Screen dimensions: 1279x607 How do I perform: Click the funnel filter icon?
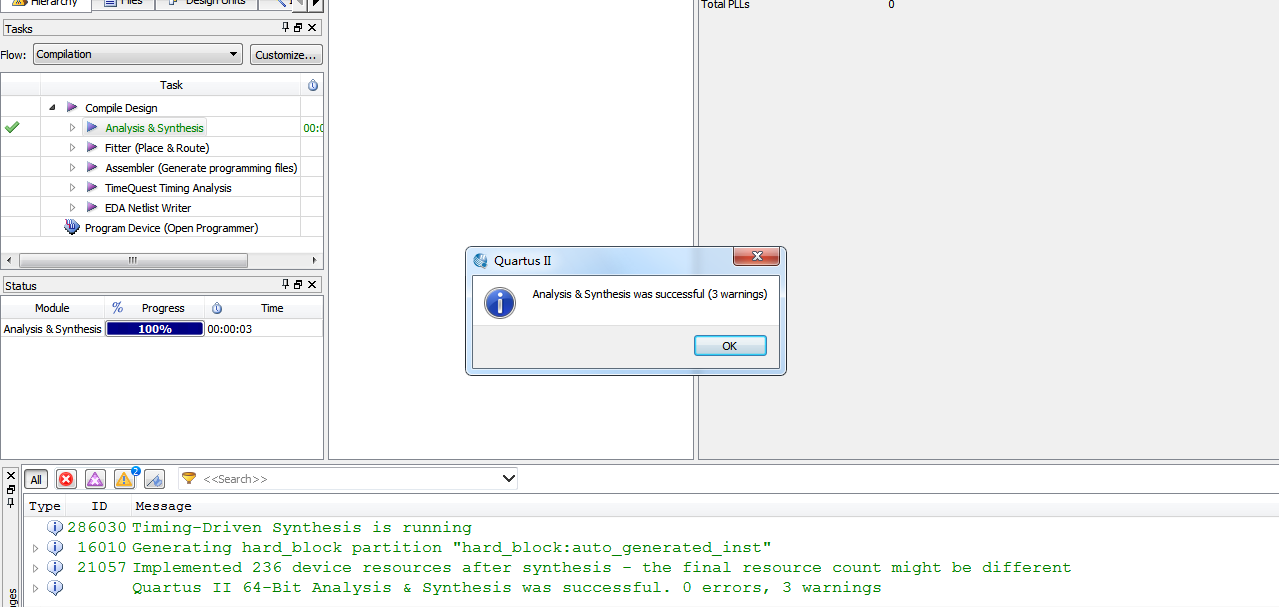(x=189, y=478)
